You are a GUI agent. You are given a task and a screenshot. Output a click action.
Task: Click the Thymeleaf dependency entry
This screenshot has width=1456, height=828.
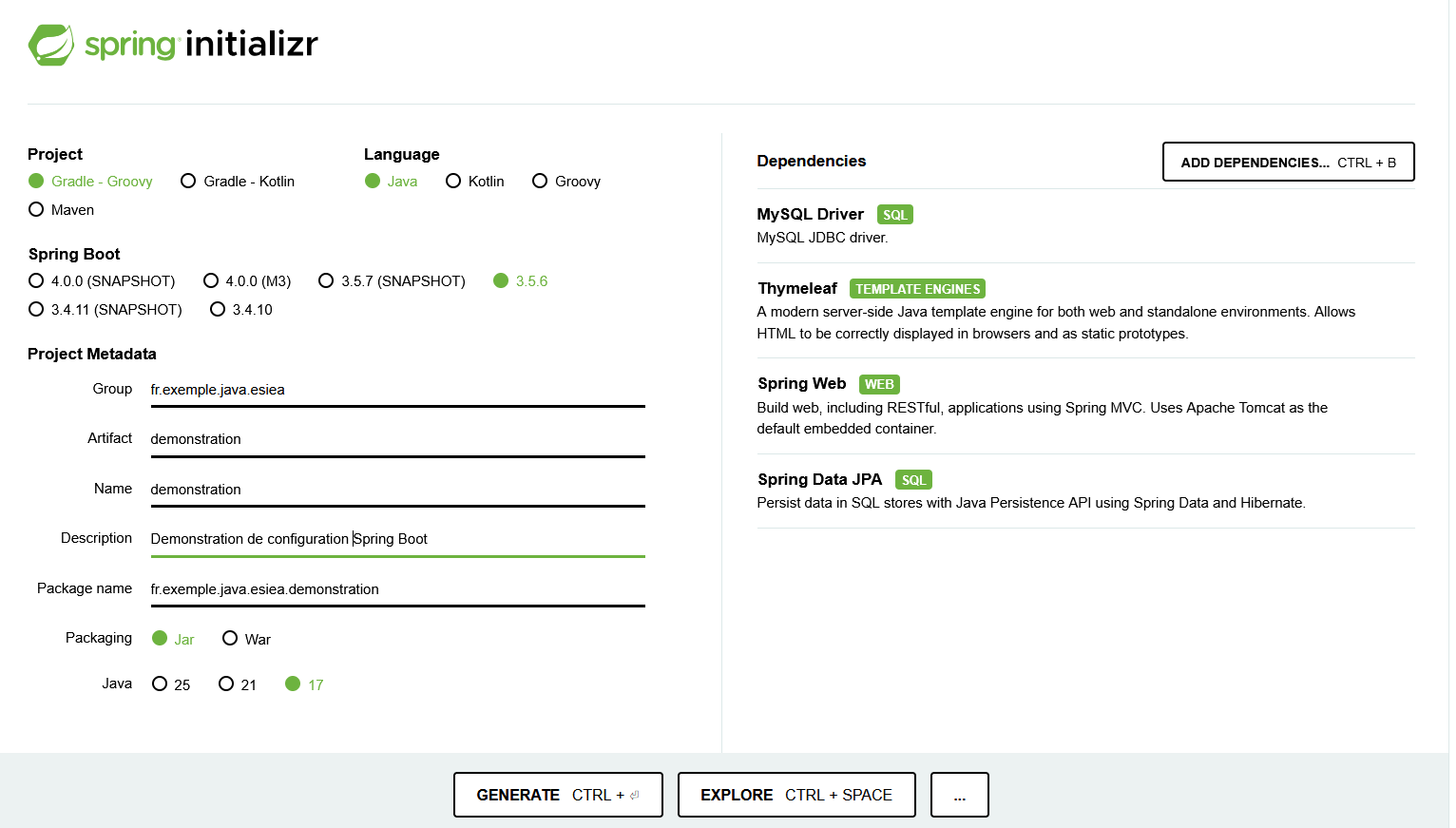click(797, 289)
